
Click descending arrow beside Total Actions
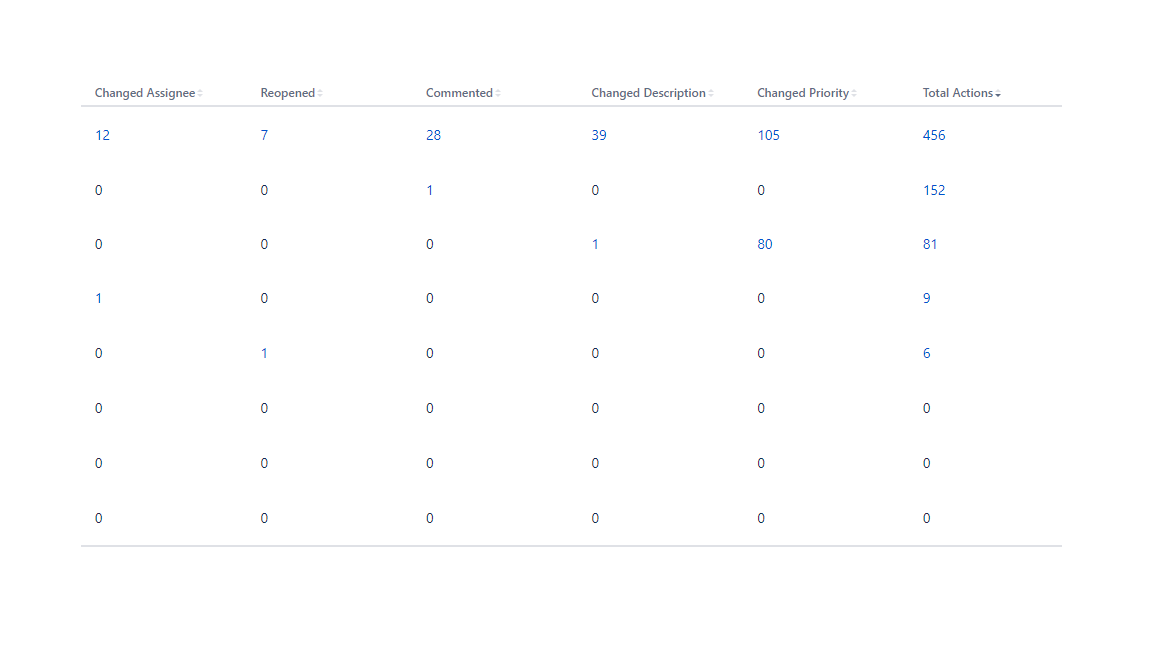998,94
